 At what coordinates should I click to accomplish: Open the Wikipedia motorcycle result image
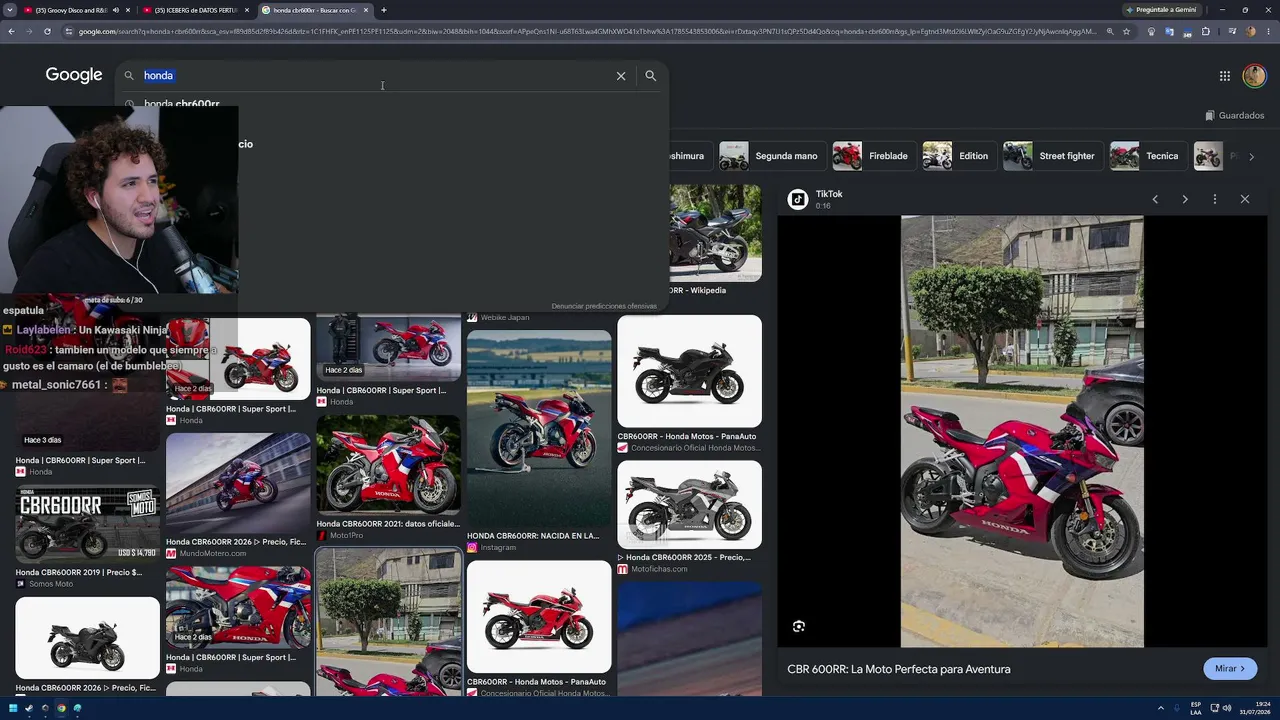coord(715,233)
